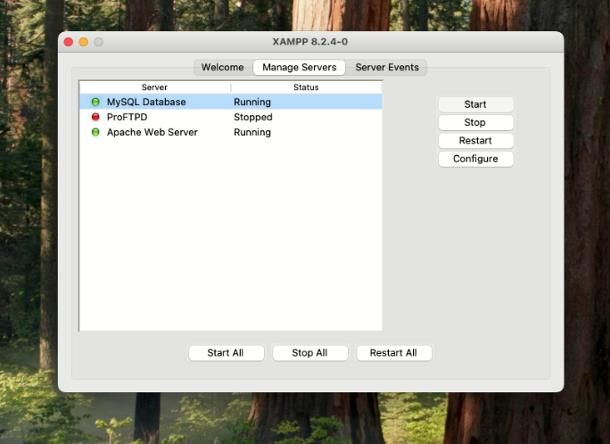This screenshot has width=610, height=444.
Task: Minimize the XAMPP window with the yellow button
Action: [x=83, y=42]
